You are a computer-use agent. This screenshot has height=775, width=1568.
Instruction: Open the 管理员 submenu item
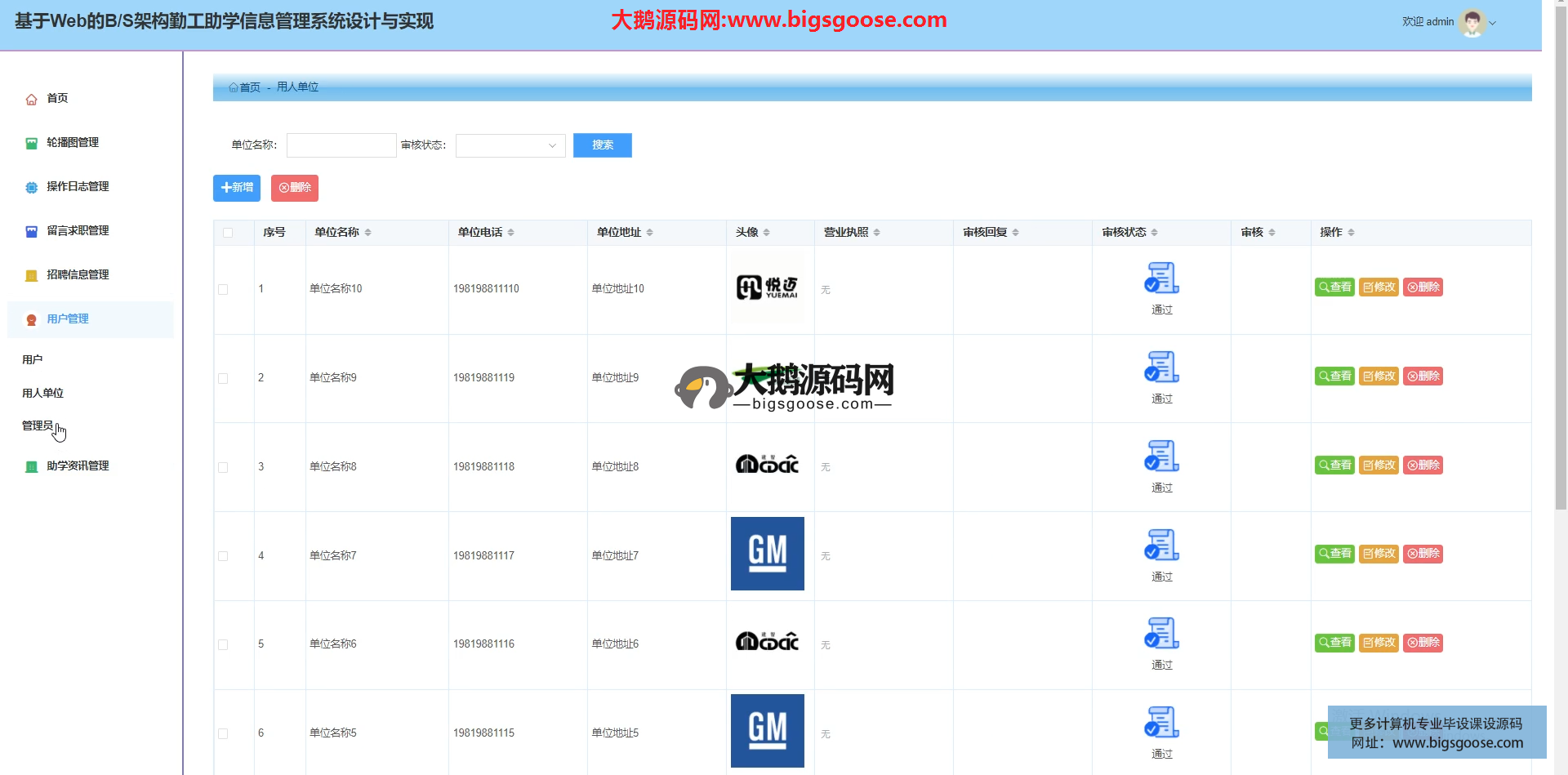(x=38, y=425)
